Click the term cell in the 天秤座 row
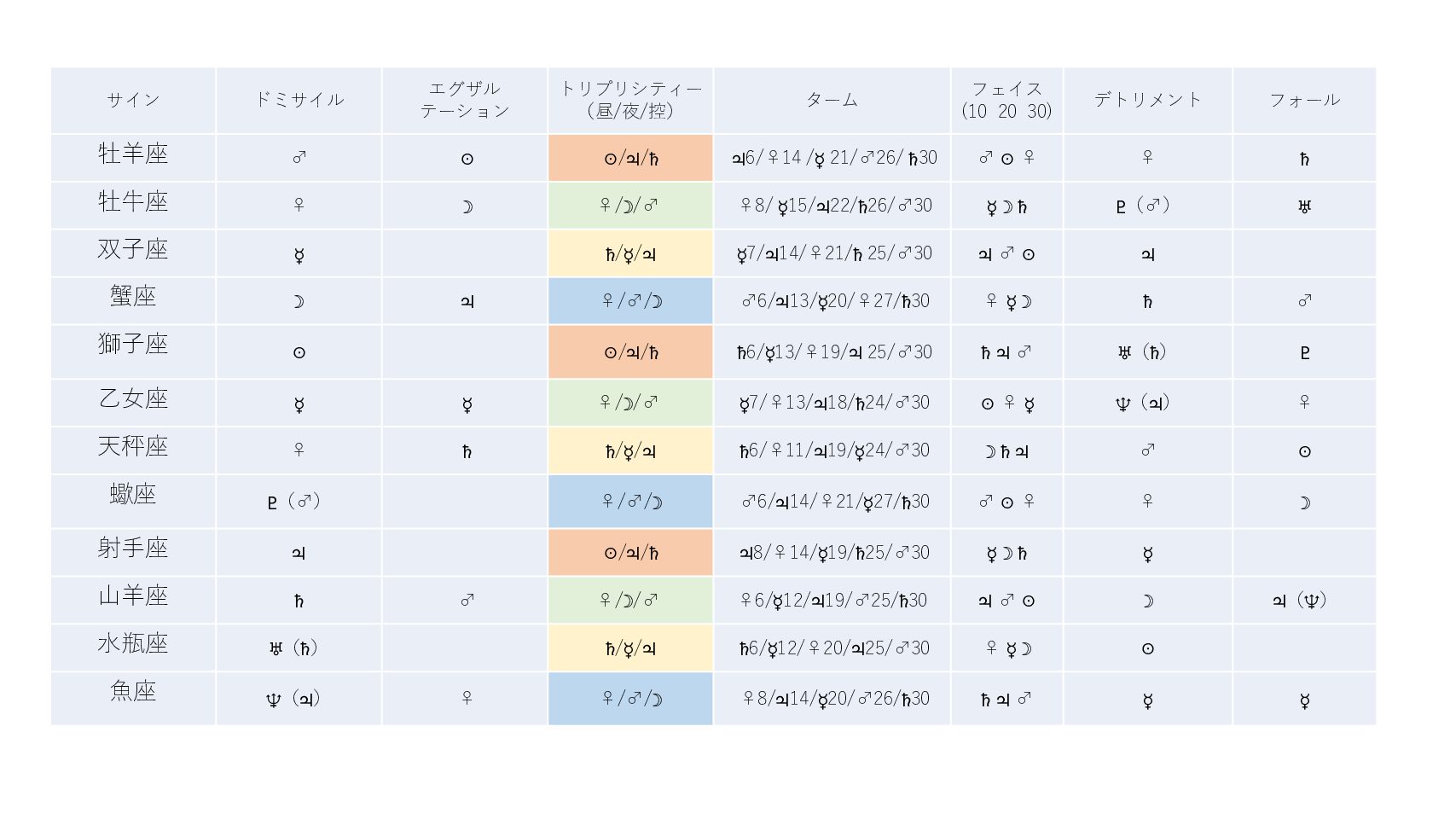This screenshot has height=819, width=1456. click(832, 450)
